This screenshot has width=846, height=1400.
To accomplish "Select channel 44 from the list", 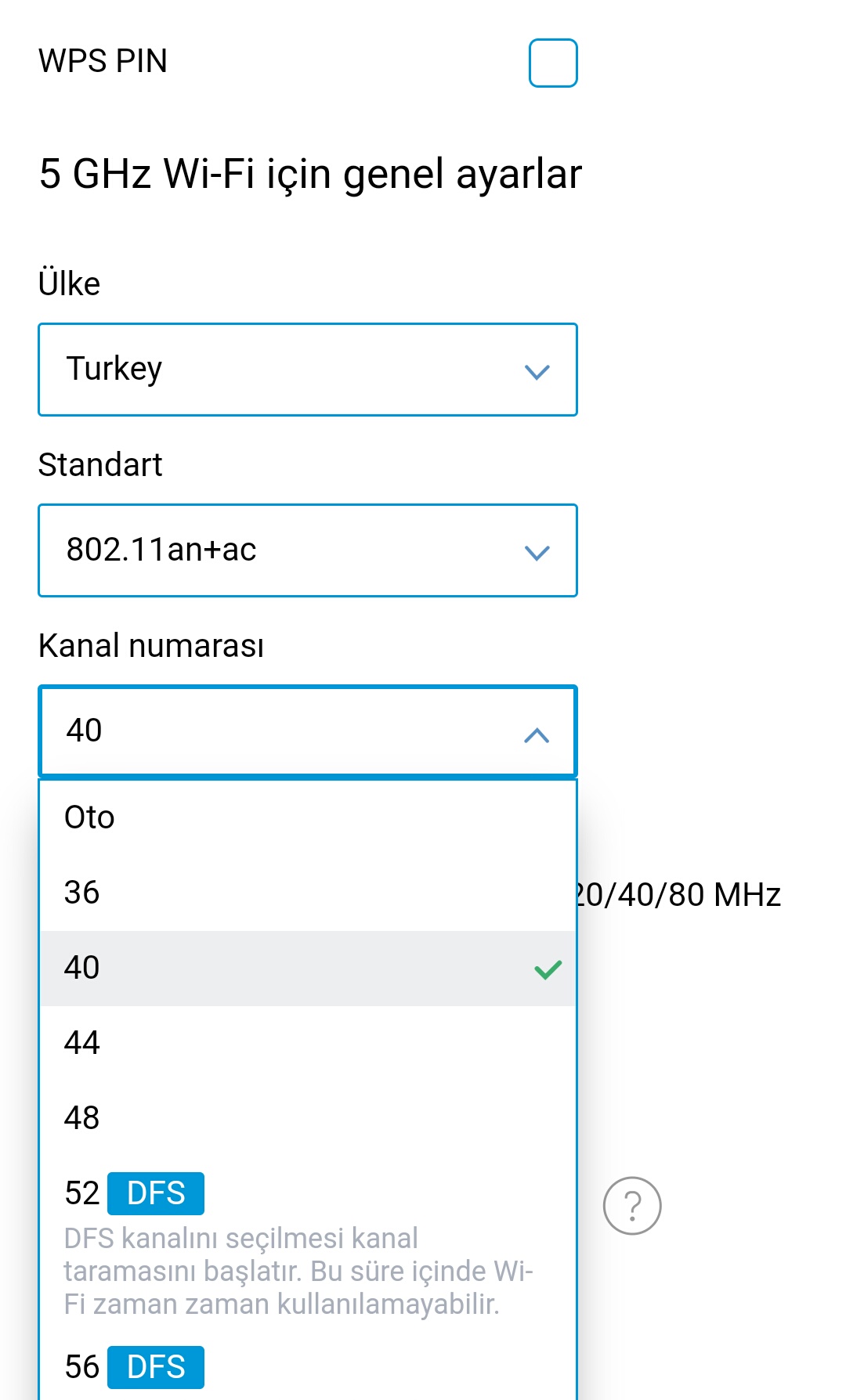I will (308, 1043).
